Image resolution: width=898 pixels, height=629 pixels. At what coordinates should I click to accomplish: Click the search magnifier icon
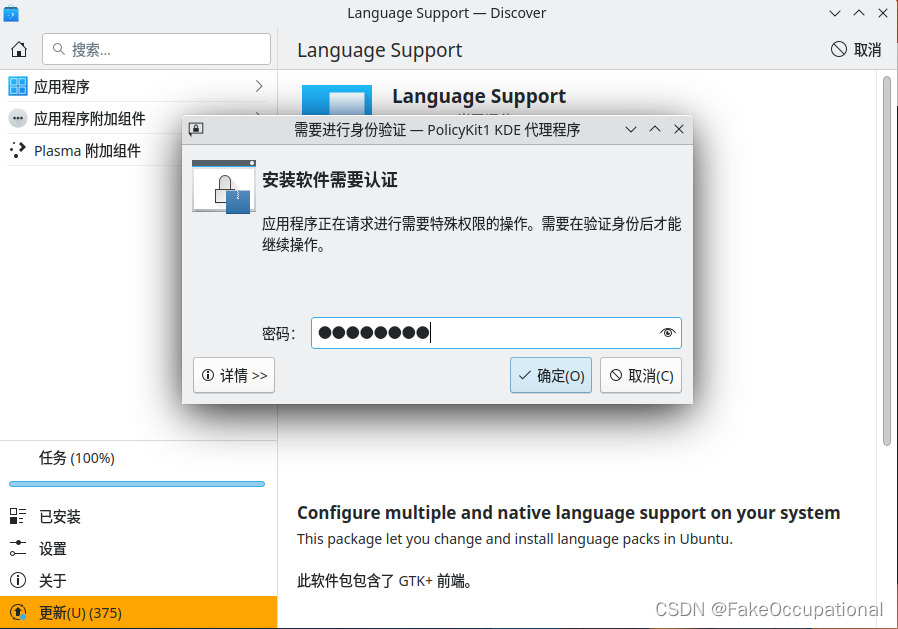[58, 49]
